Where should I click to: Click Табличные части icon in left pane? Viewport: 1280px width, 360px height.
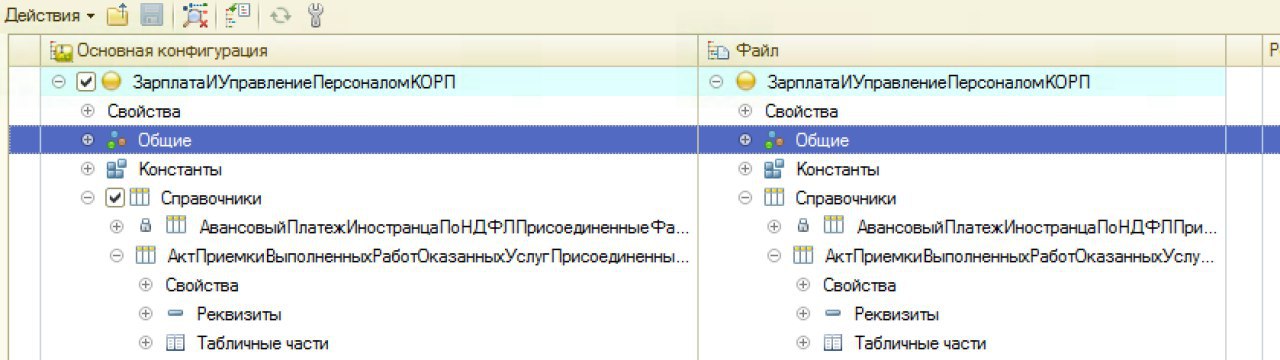175,343
